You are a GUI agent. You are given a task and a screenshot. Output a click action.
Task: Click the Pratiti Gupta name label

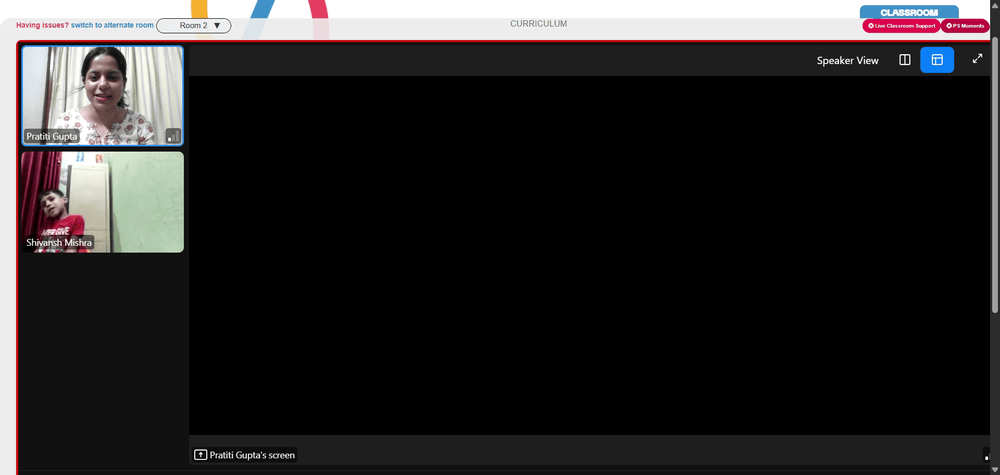tap(52, 136)
